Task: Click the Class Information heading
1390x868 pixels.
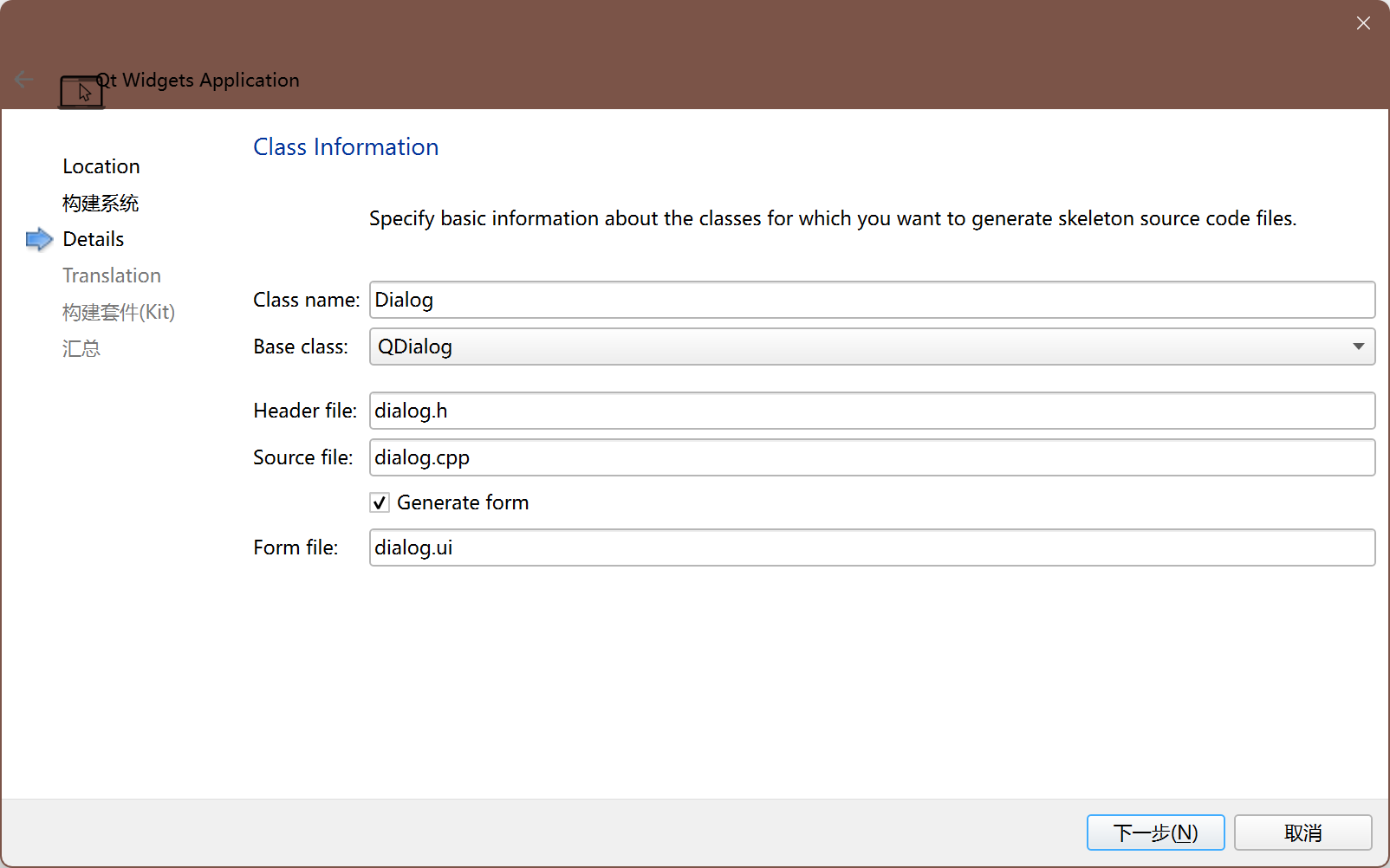Action: click(346, 147)
